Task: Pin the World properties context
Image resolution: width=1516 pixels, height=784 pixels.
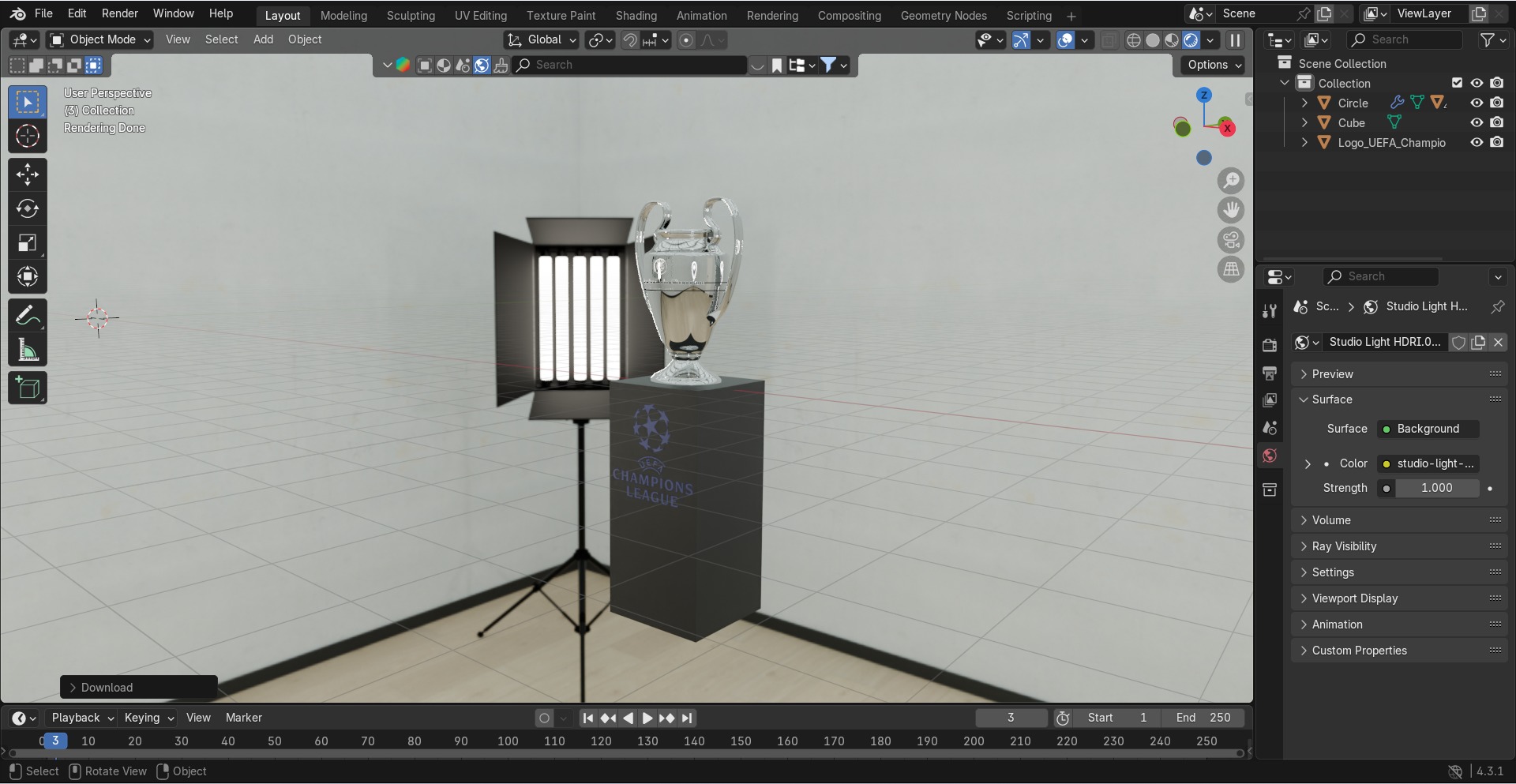Action: tap(1497, 306)
